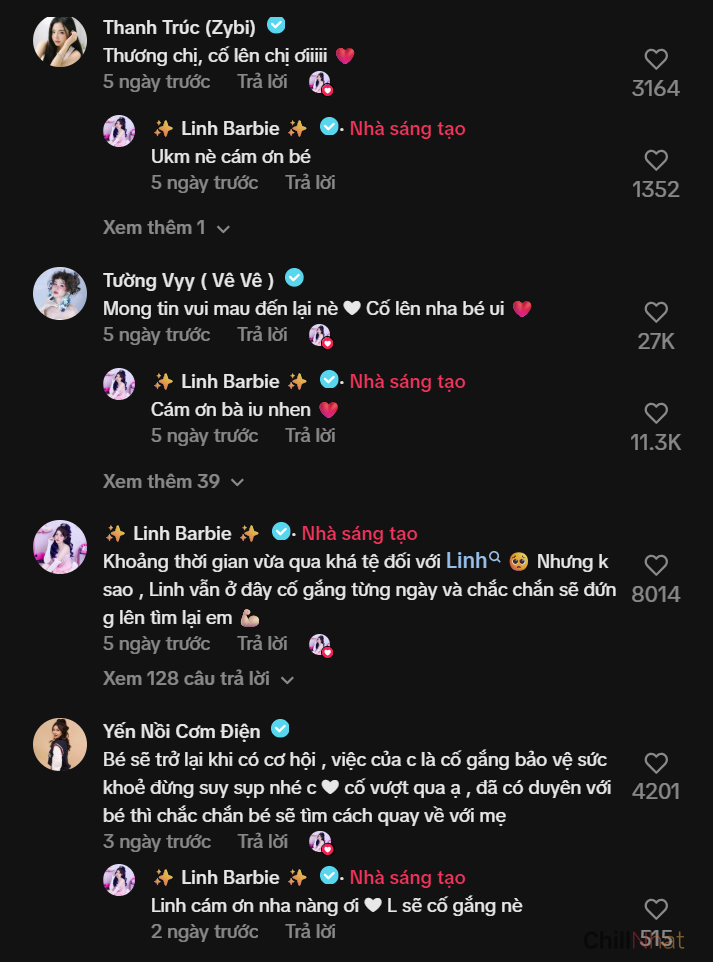Open Thanh Trúc (Zybi)'s profile avatar
Image resolution: width=713 pixels, height=962 pixels.
tap(59, 41)
